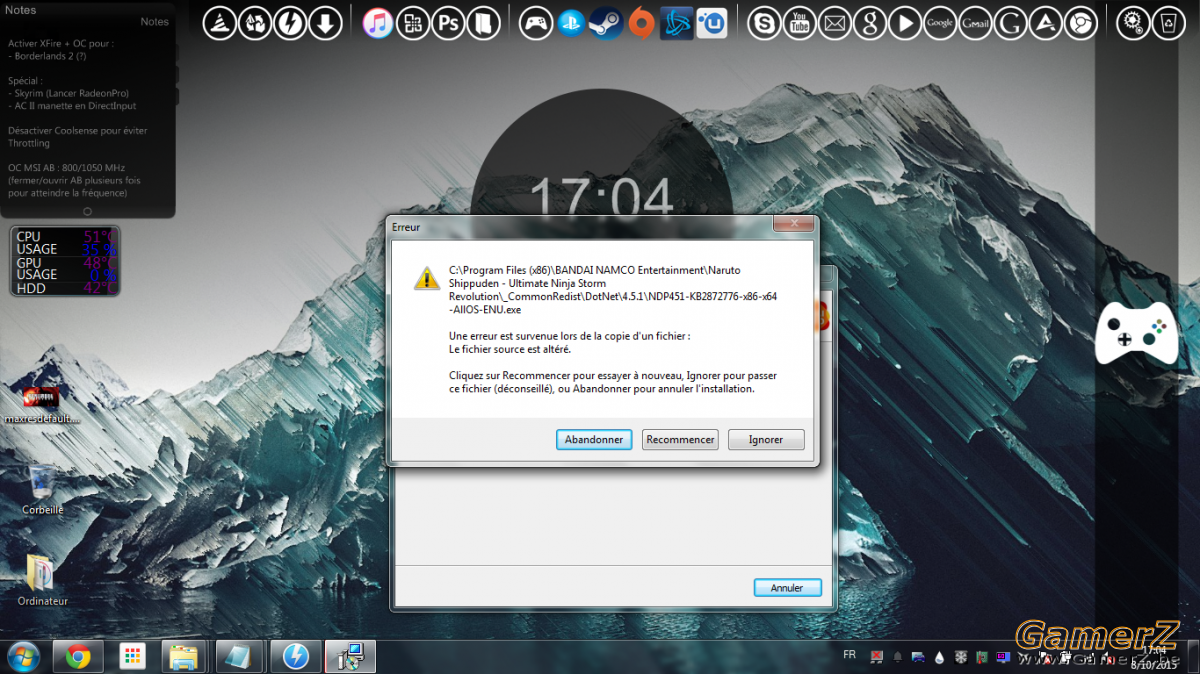Click the "Skyrim (Lancer RadeonPro)" note line
Screen dimensions: 1200x674
coord(69,93)
